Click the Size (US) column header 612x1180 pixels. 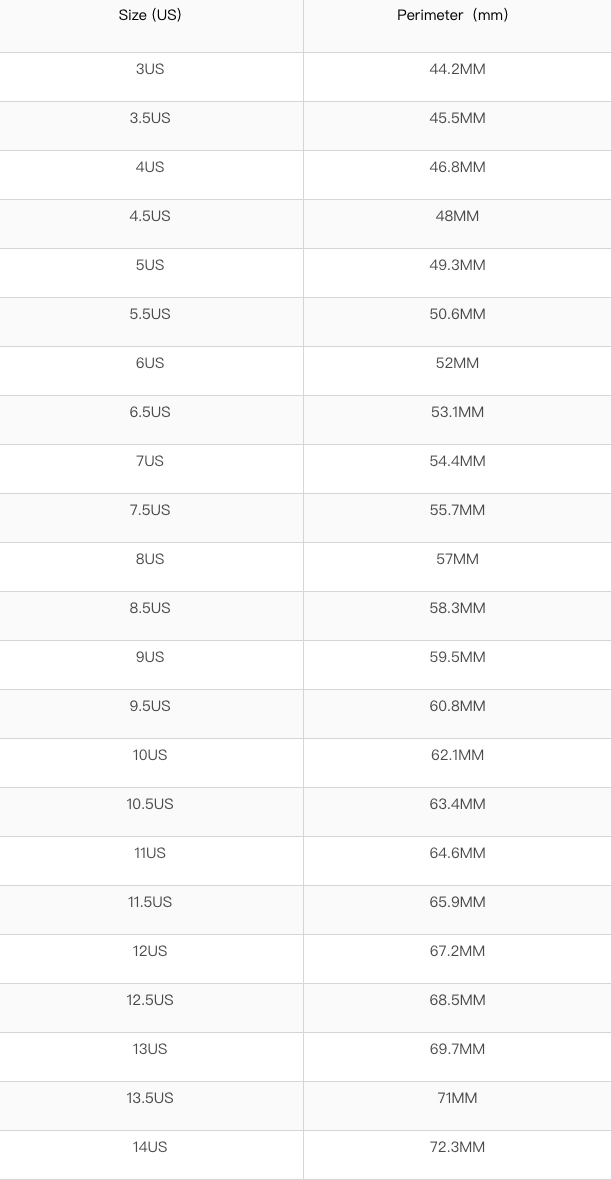pyautogui.click(x=150, y=16)
